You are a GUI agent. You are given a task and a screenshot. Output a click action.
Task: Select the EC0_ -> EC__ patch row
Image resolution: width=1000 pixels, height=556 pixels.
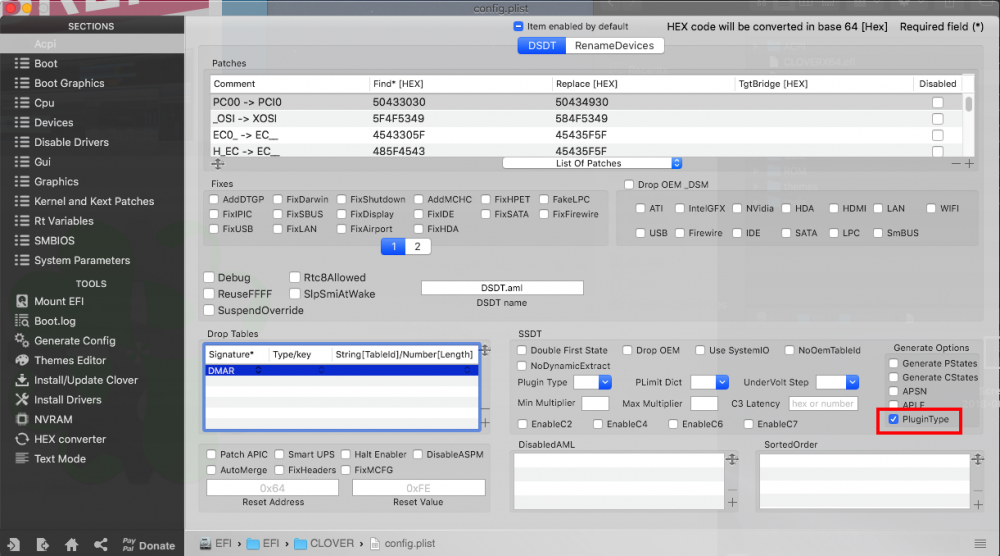pos(586,135)
